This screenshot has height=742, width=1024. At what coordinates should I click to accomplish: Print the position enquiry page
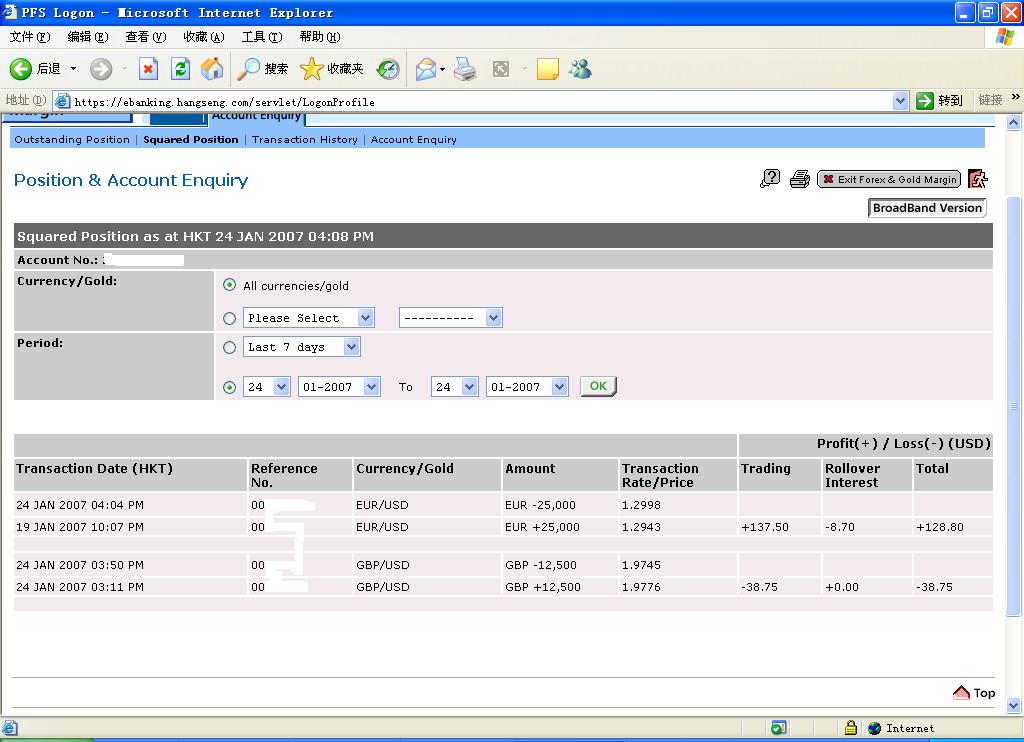pyautogui.click(x=799, y=179)
